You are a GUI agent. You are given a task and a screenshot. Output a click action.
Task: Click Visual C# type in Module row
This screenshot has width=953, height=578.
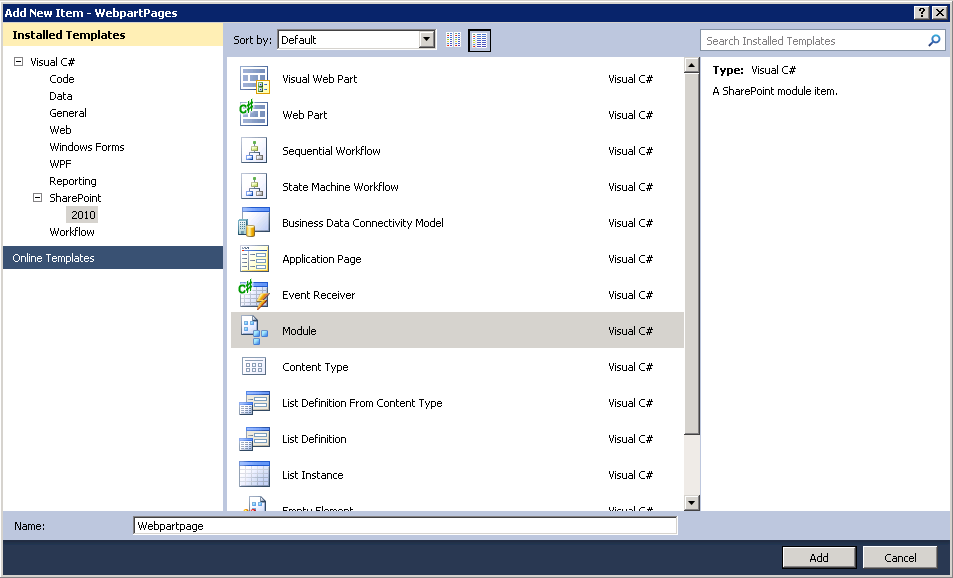click(630, 331)
